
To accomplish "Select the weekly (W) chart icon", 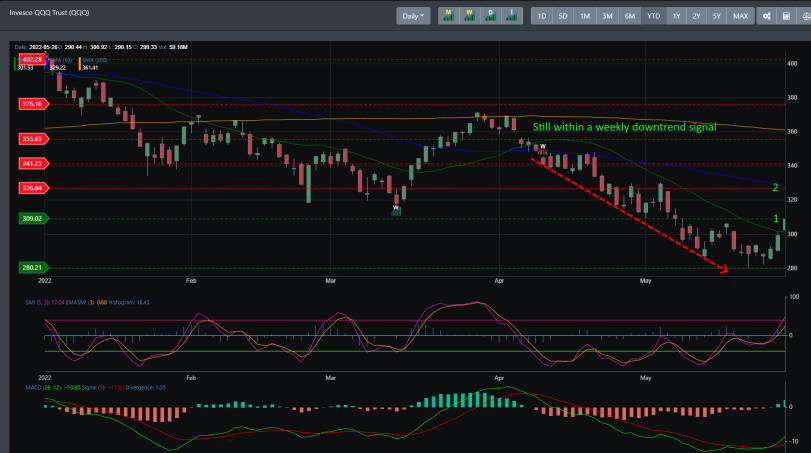I will 470,16.
